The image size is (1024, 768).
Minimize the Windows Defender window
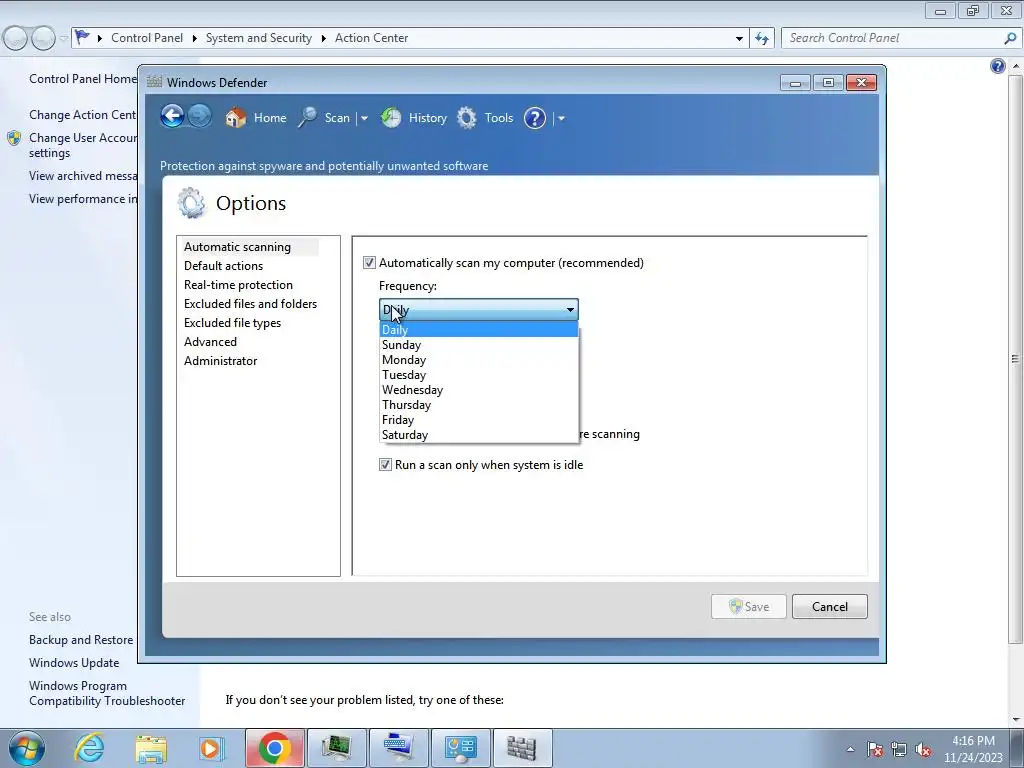[795, 83]
